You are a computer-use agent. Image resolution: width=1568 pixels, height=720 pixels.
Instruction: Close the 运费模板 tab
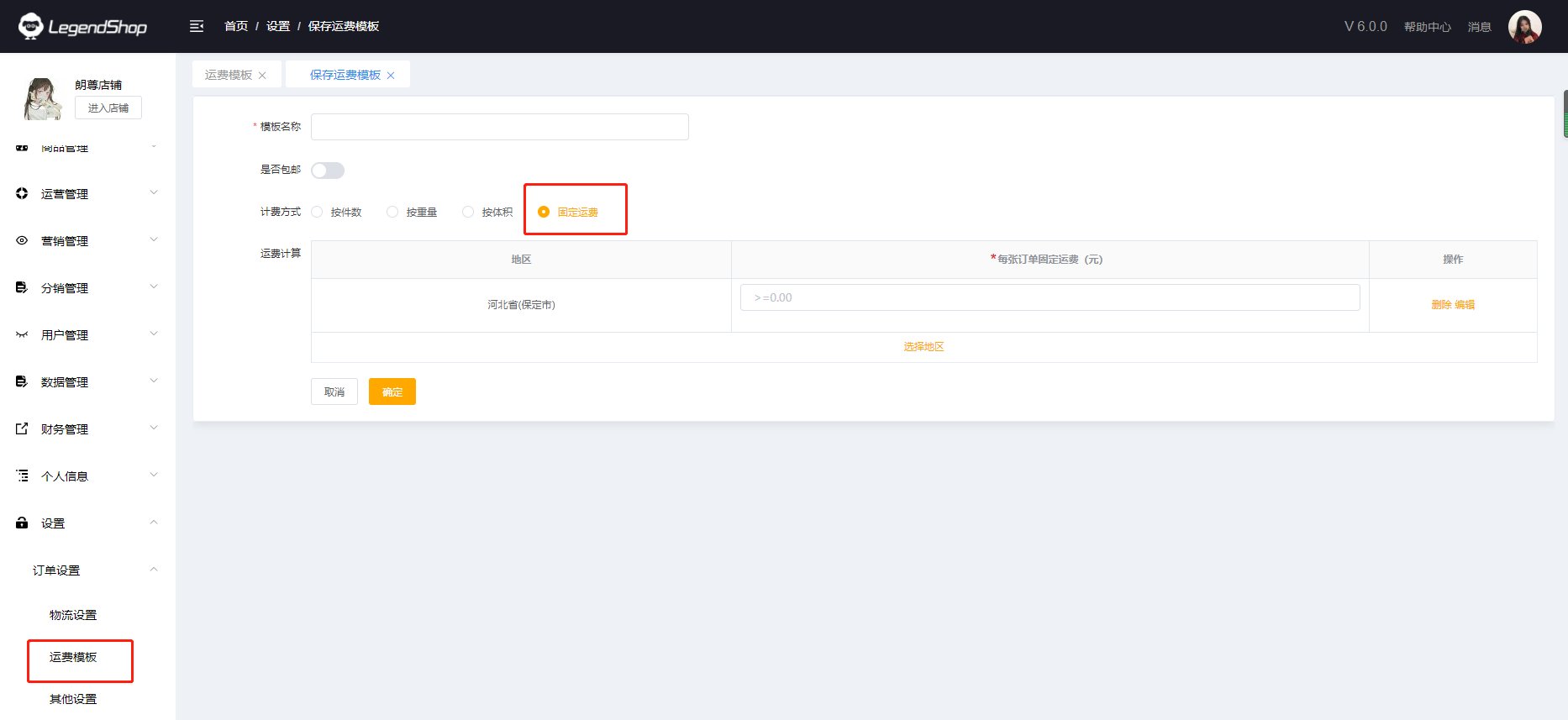pyautogui.click(x=262, y=76)
